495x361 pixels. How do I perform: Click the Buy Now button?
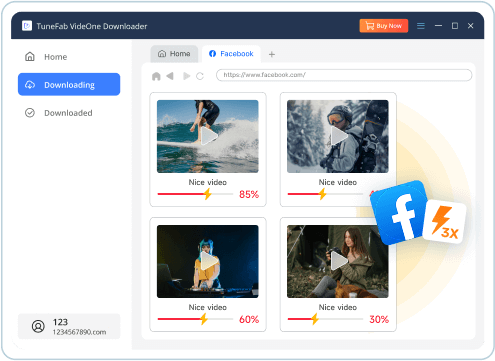(x=384, y=26)
